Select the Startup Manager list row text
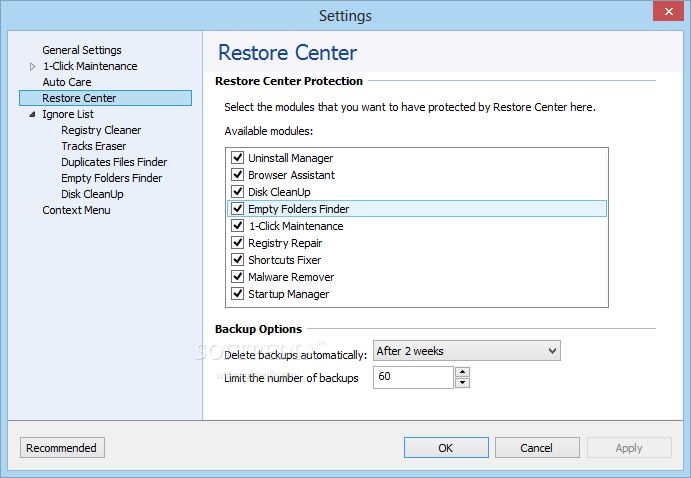This screenshot has height=478, width=691. point(289,294)
